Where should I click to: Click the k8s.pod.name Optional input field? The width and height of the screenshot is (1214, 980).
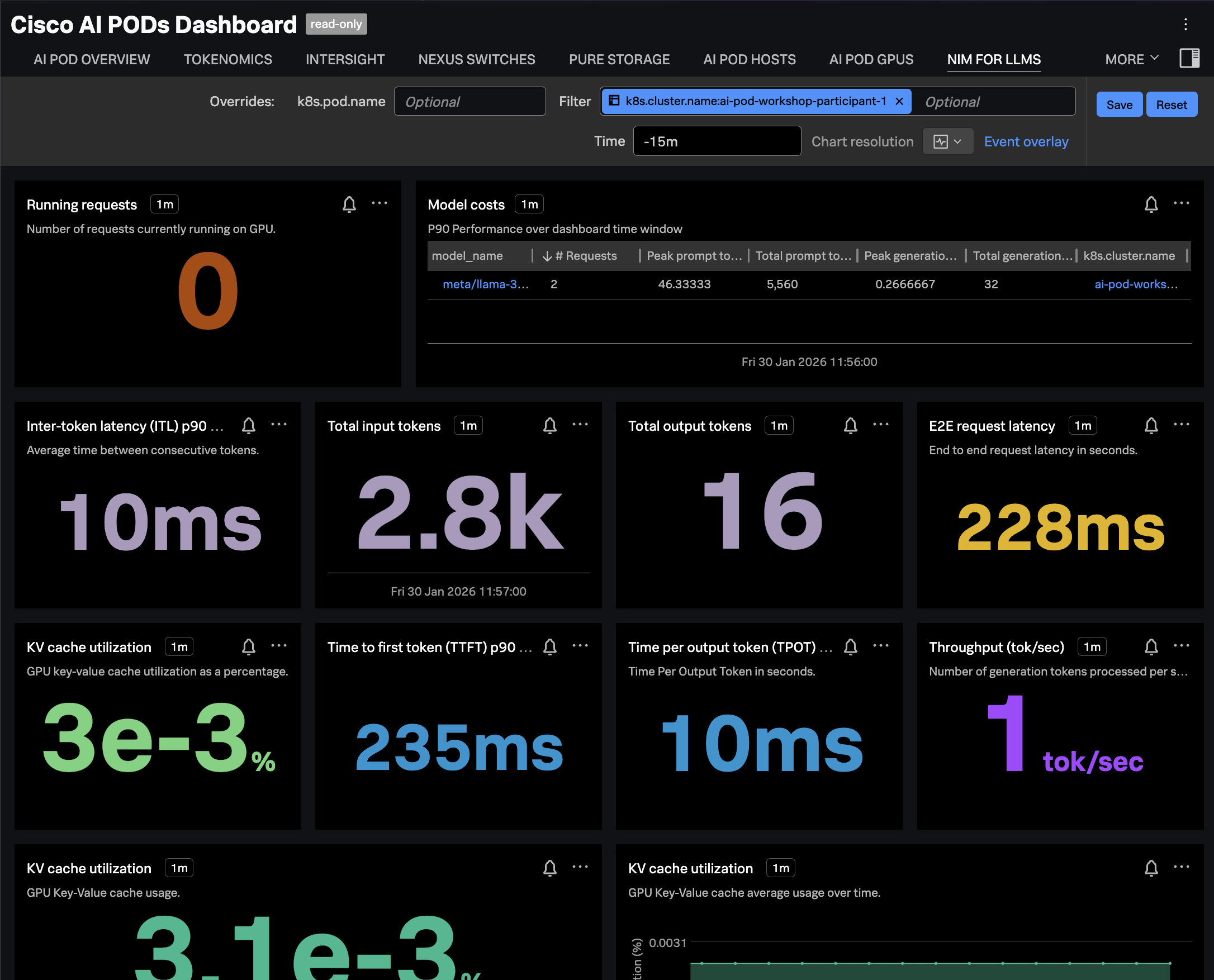[x=470, y=101]
